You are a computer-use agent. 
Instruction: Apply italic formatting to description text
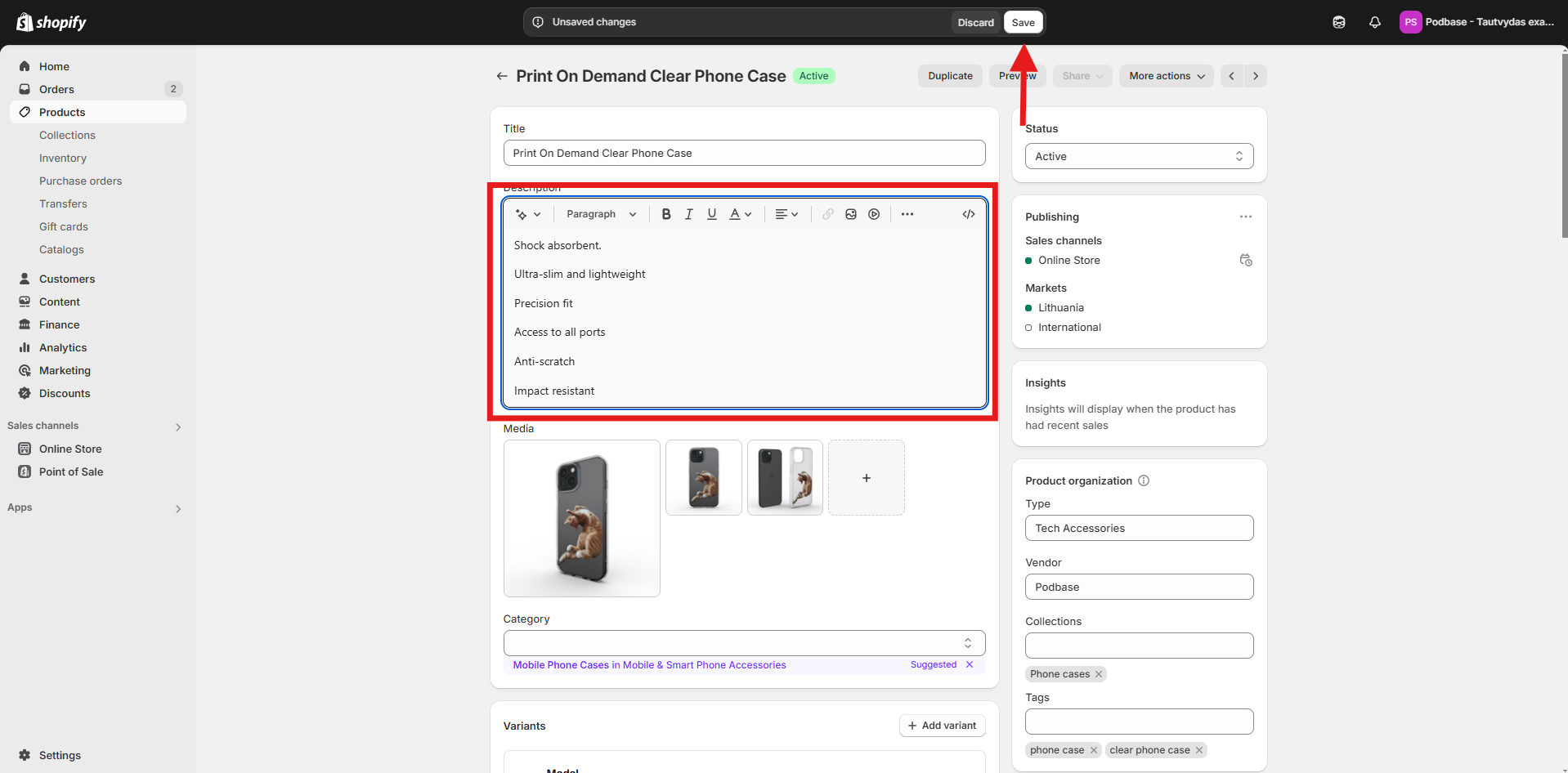688,214
